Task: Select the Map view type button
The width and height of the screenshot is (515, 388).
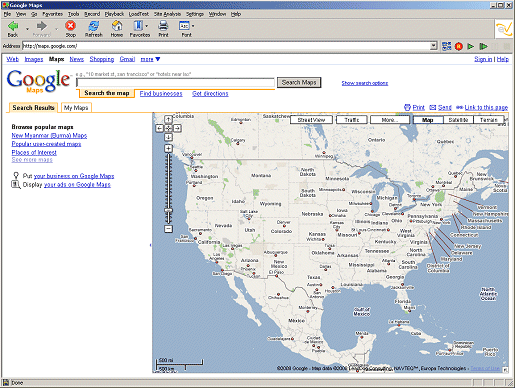Action: [428, 120]
